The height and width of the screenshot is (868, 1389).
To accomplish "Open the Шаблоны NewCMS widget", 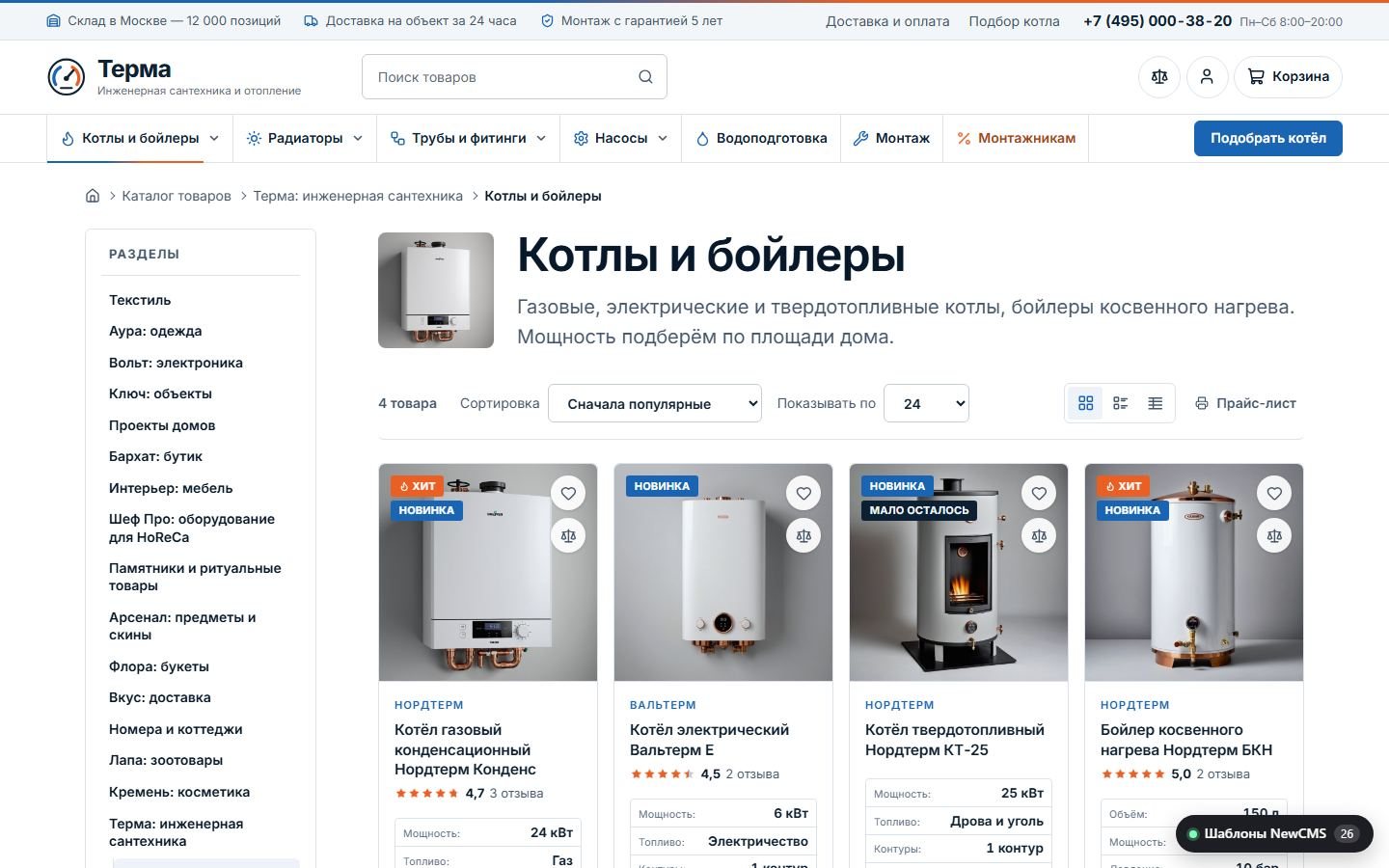I will (x=1274, y=833).
